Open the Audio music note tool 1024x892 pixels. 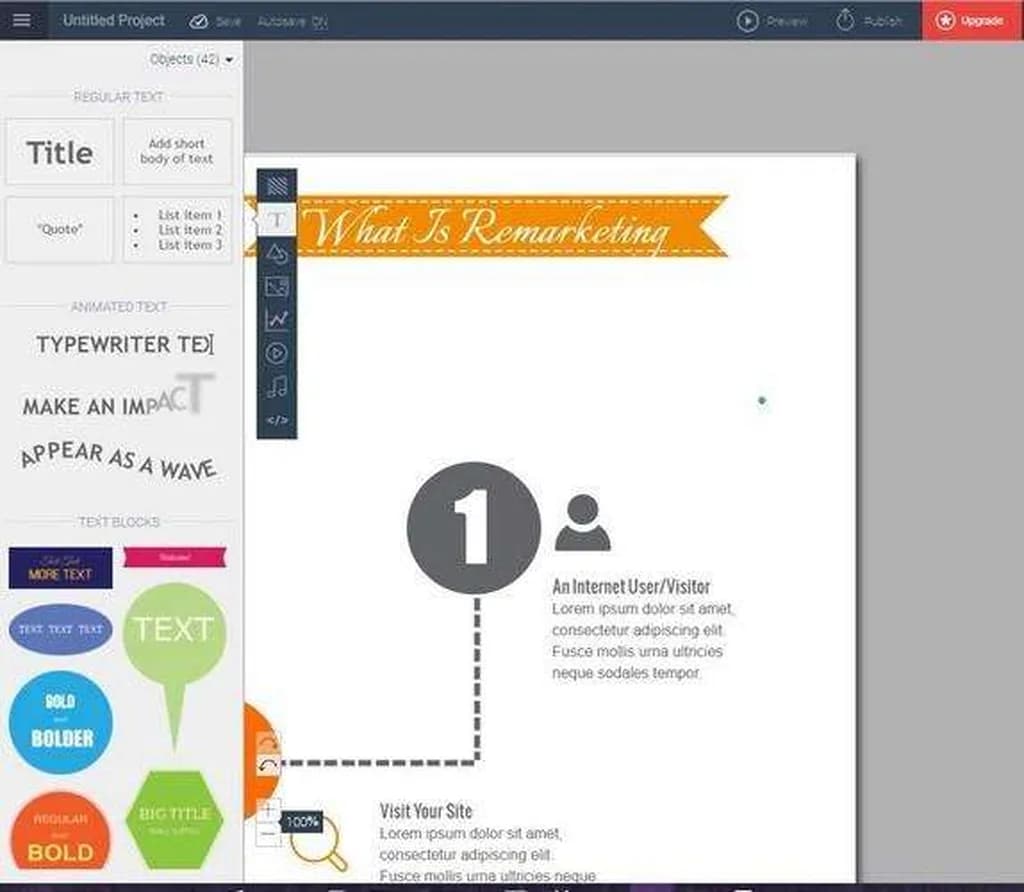[277, 386]
